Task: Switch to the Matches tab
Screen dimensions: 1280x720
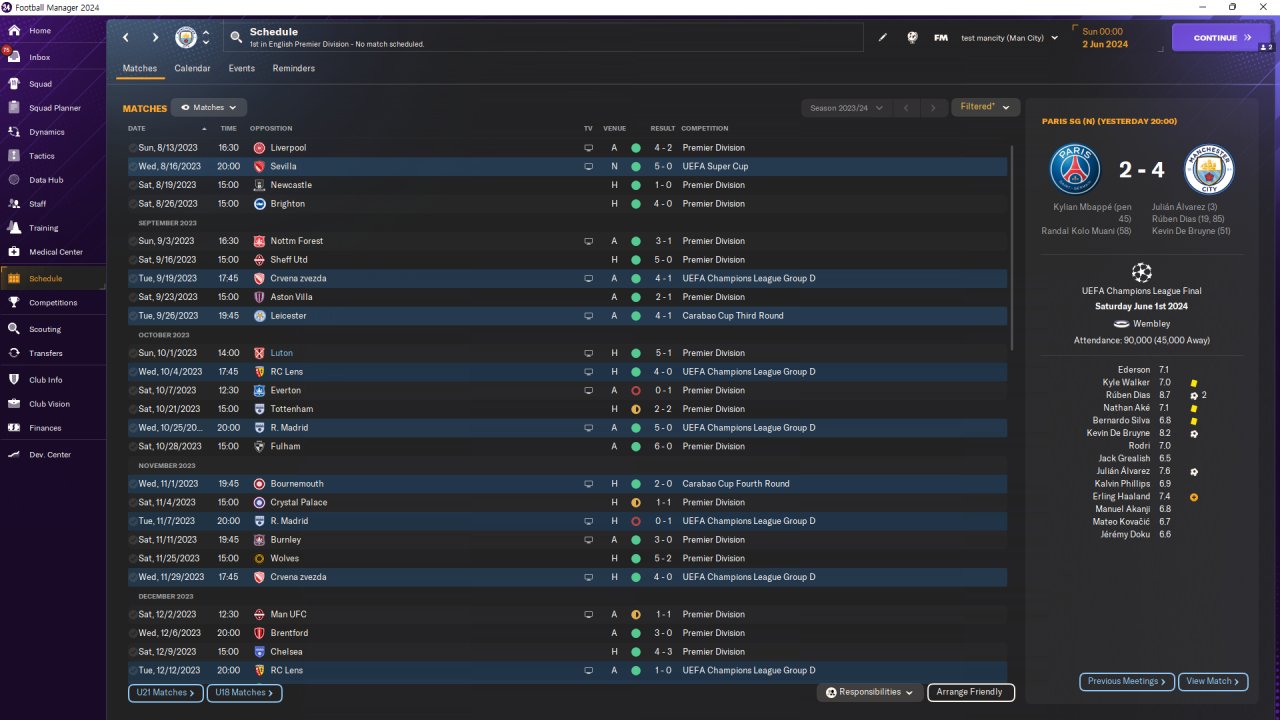Action: (x=140, y=69)
